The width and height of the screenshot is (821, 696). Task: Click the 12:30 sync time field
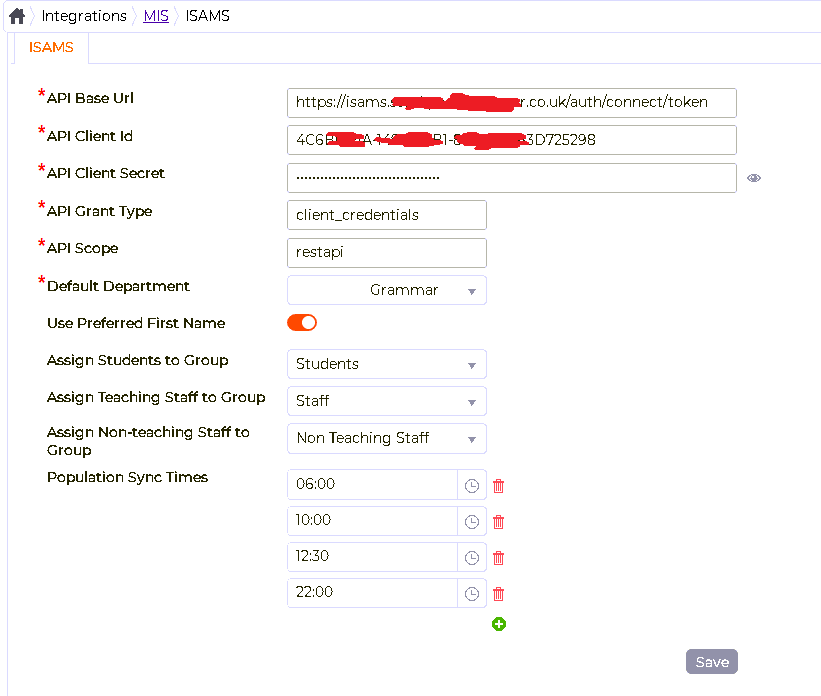click(x=372, y=557)
